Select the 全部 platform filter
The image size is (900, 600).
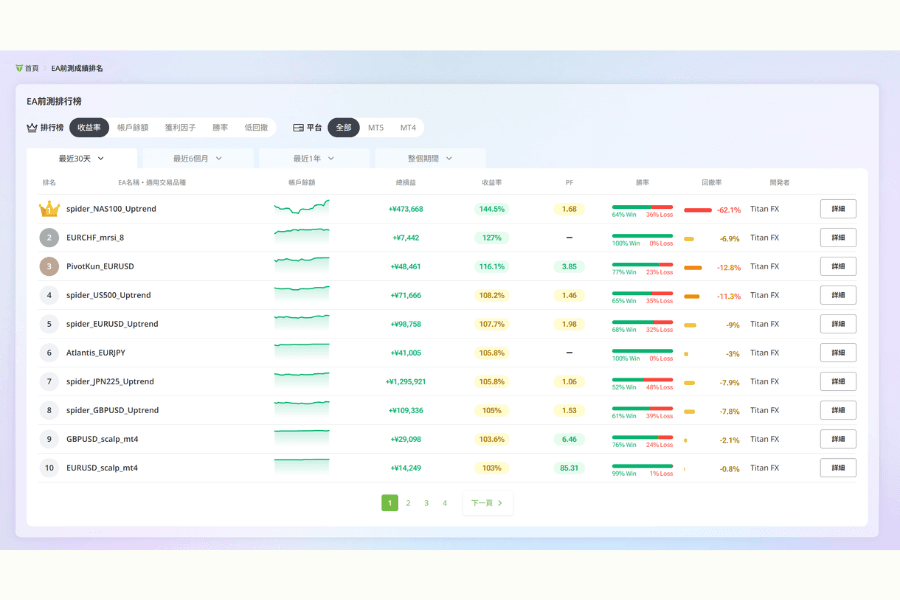point(343,128)
